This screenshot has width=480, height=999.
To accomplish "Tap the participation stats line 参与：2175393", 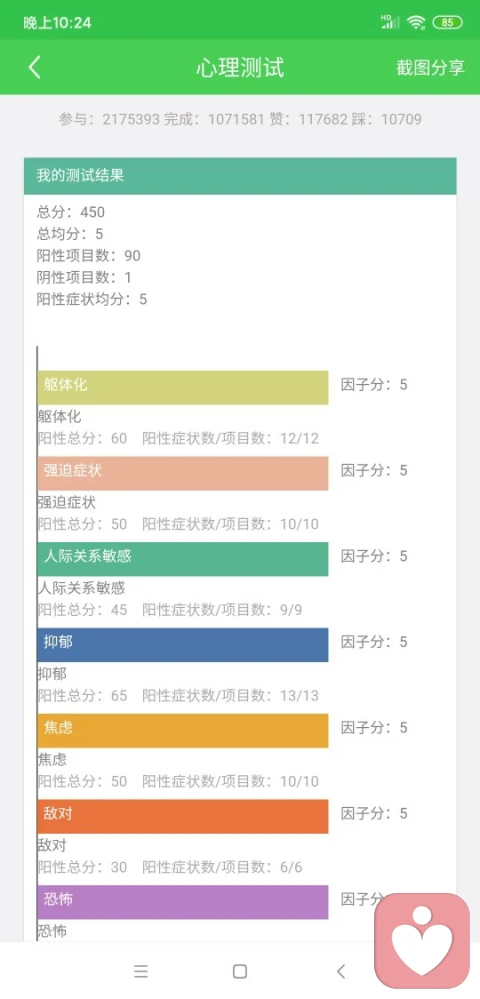I will click(x=109, y=119).
